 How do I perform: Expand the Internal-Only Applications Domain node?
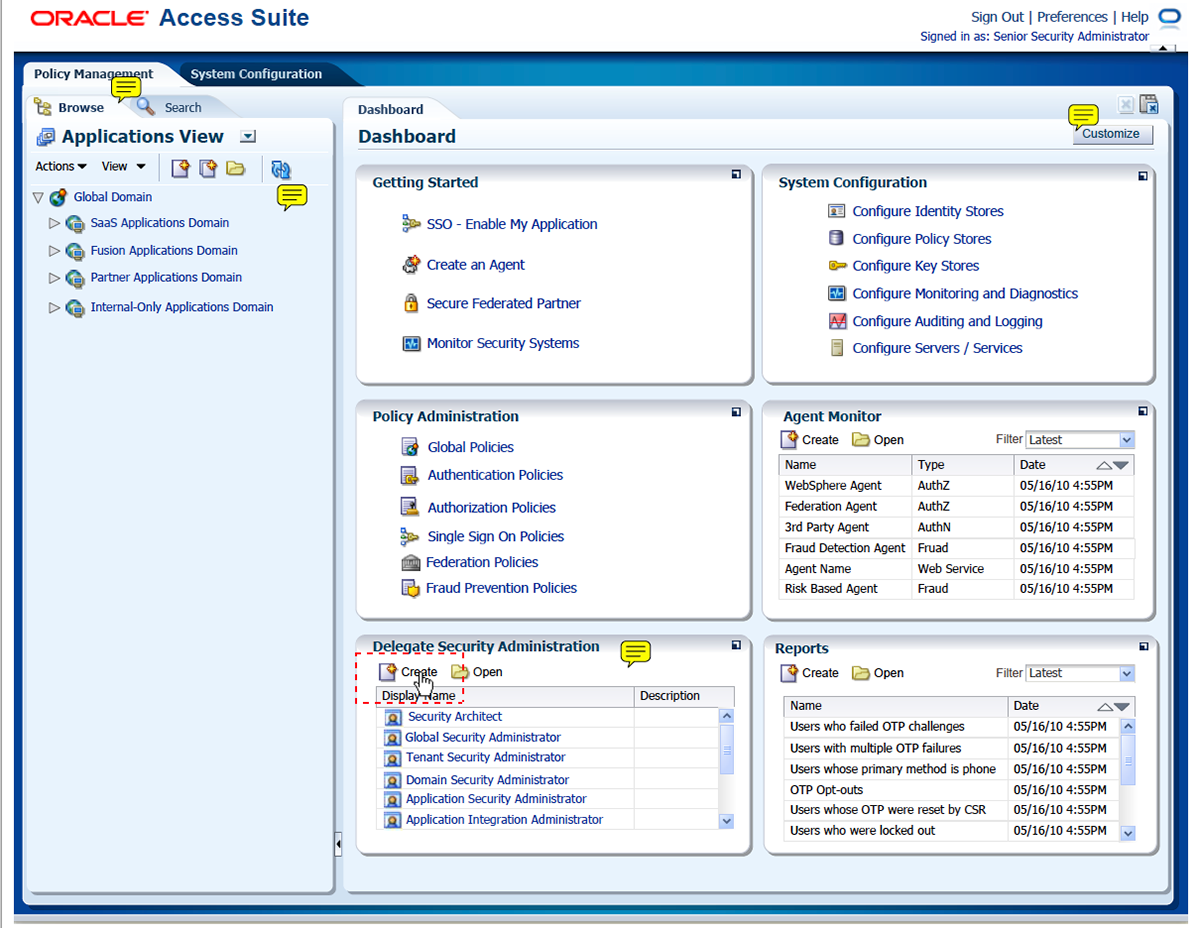click(55, 308)
